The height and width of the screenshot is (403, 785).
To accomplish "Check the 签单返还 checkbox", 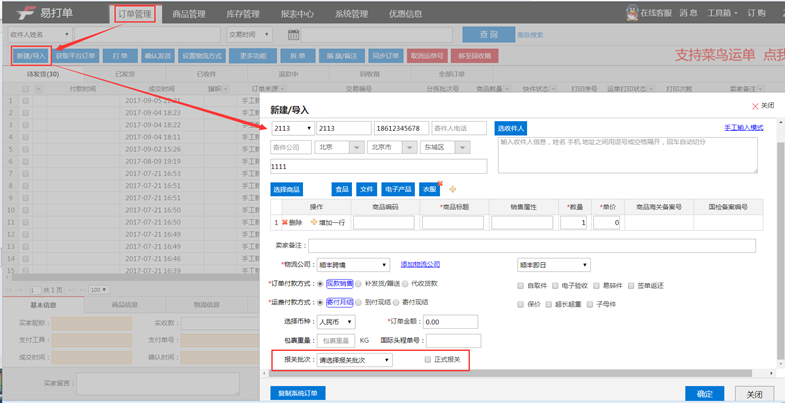I will click(631, 286).
